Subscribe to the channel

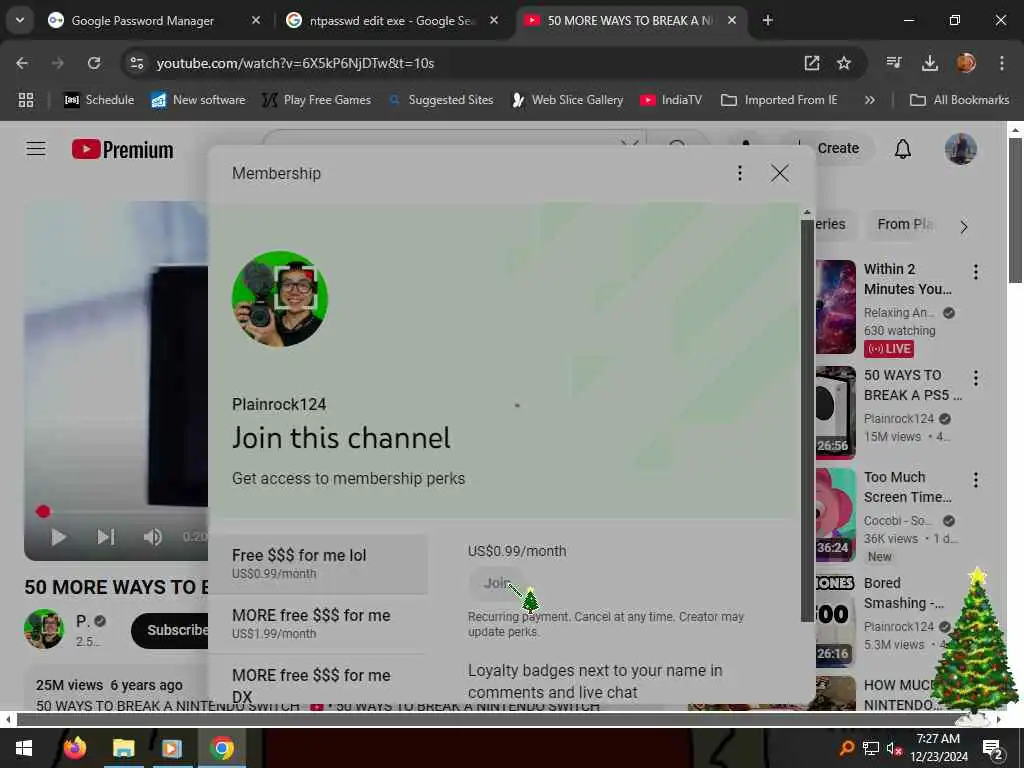pyautogui.click(x=171, y=630)
